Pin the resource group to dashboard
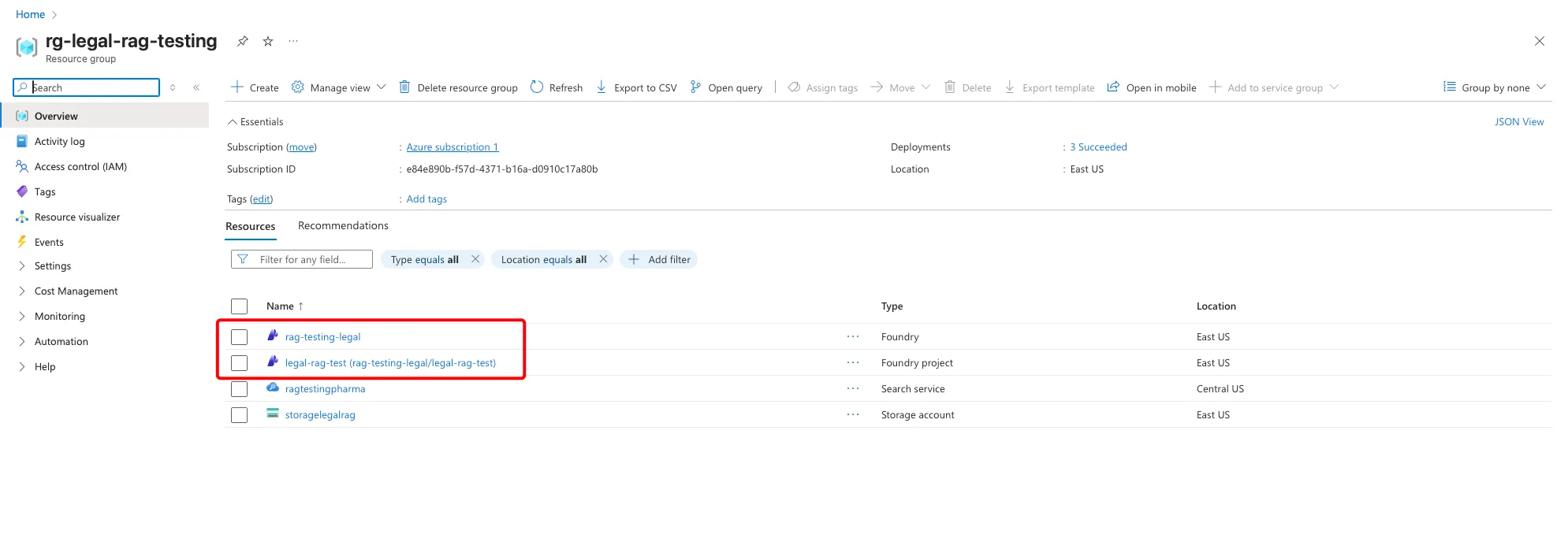The height and width of the screenshot is (553, 1568). (x=243, y=41)
